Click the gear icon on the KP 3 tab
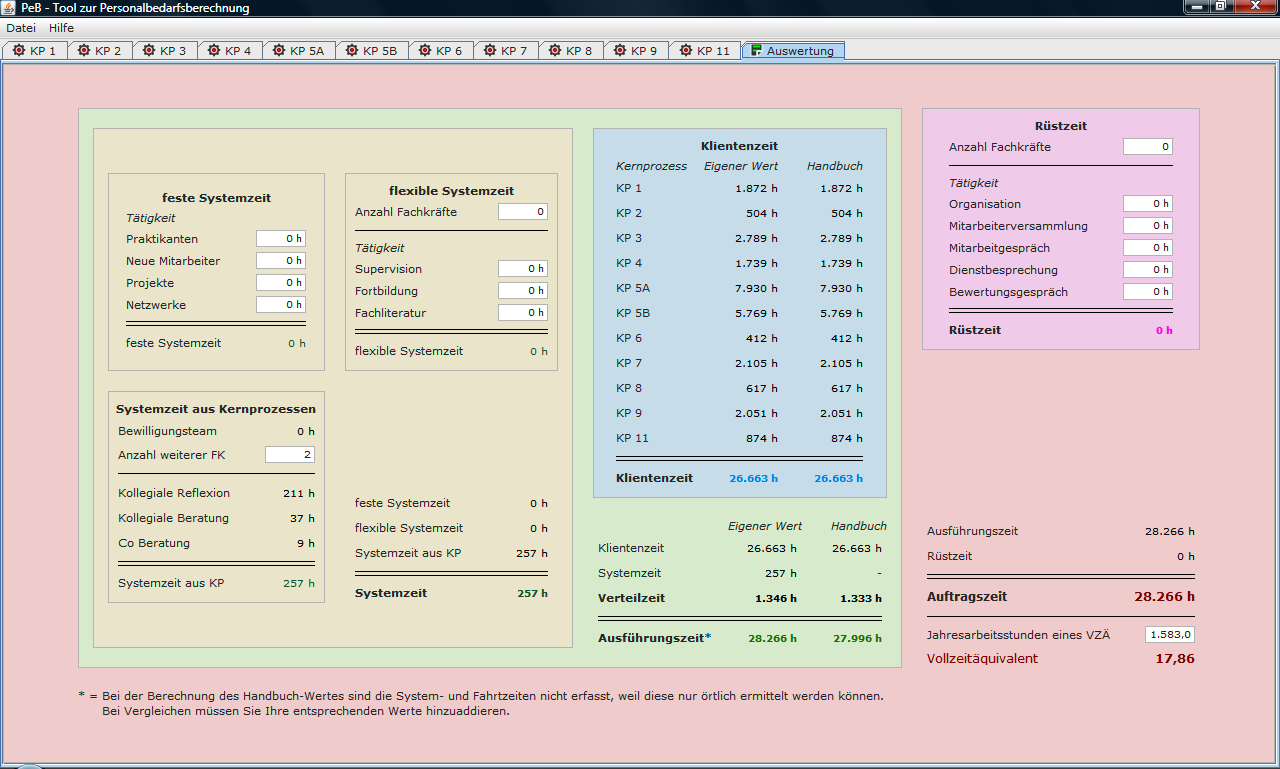The width and height of the screenshot is (1280, 769). click(x=149, y=51)
